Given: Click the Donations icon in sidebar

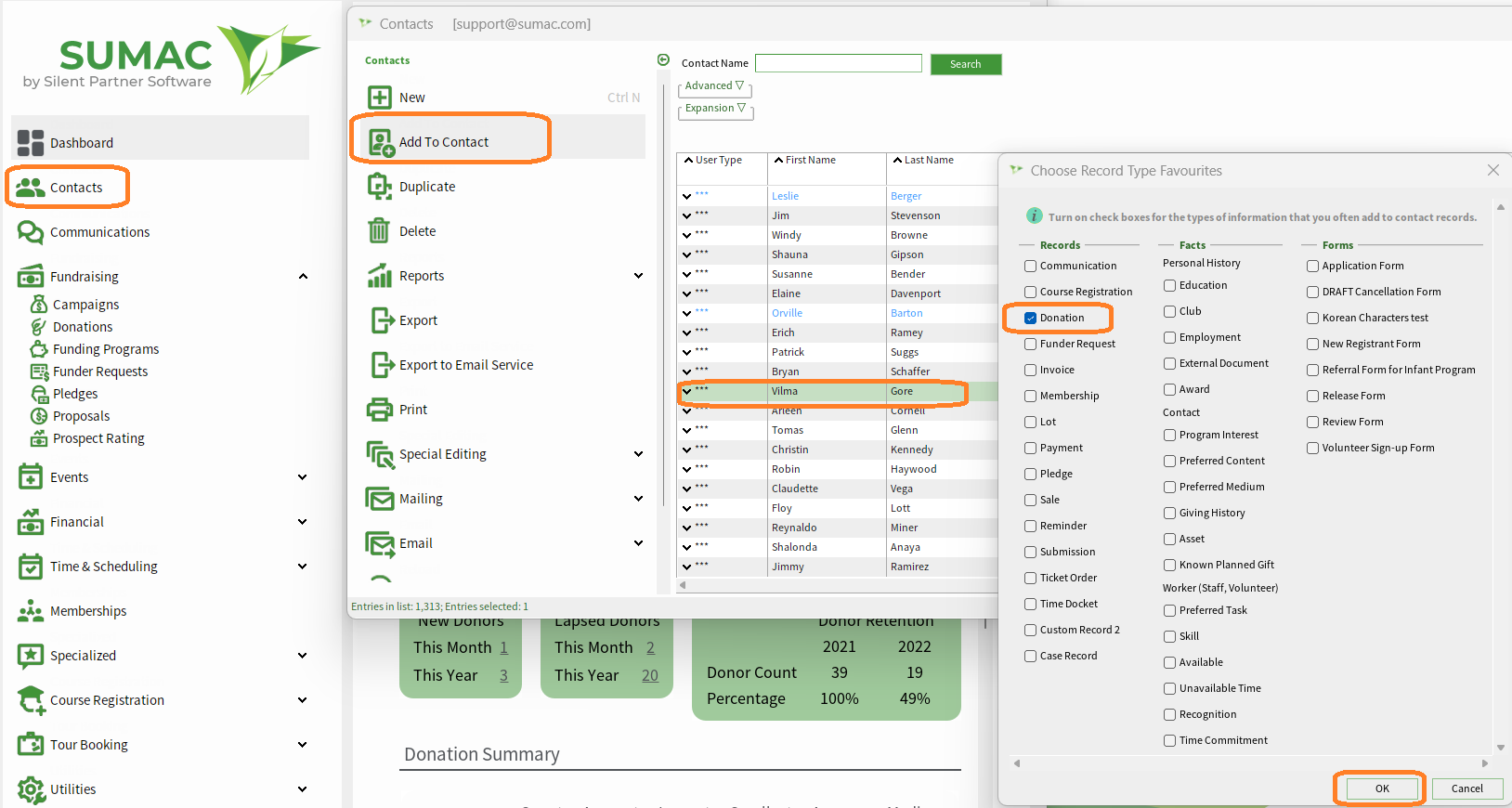Looking at the screenshot, I should click(x=39, y=327).
